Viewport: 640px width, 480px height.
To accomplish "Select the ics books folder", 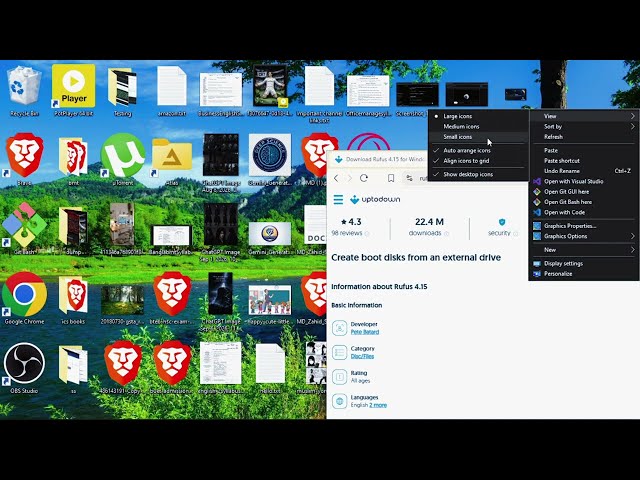I will 73,300.
